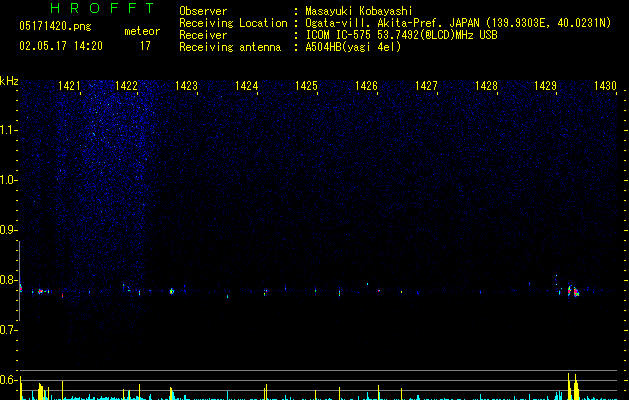The image size is (629, 400).
Task: Click the Receiver field label
Action: [203, 35]
